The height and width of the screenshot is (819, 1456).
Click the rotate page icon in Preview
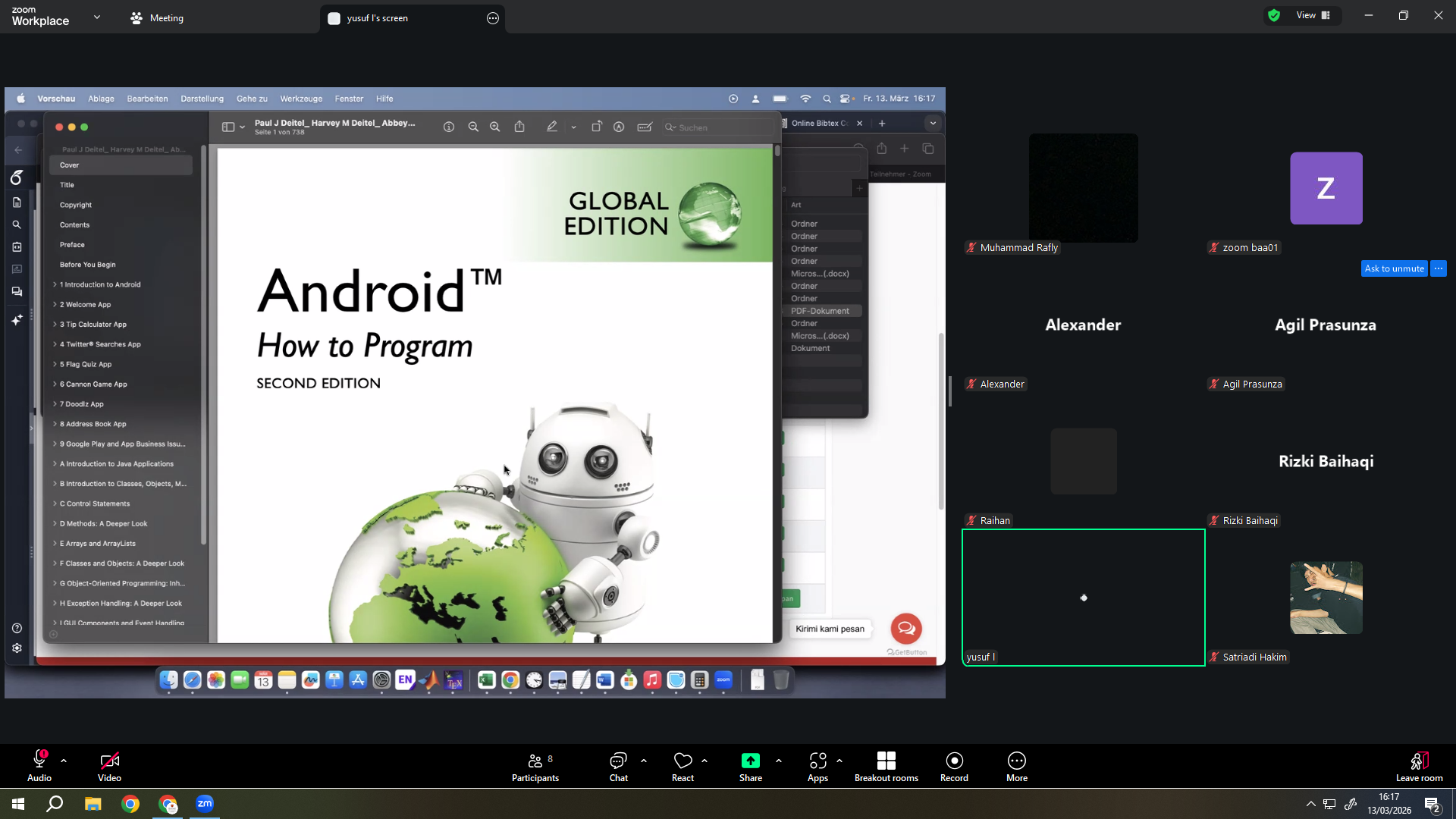597,127
